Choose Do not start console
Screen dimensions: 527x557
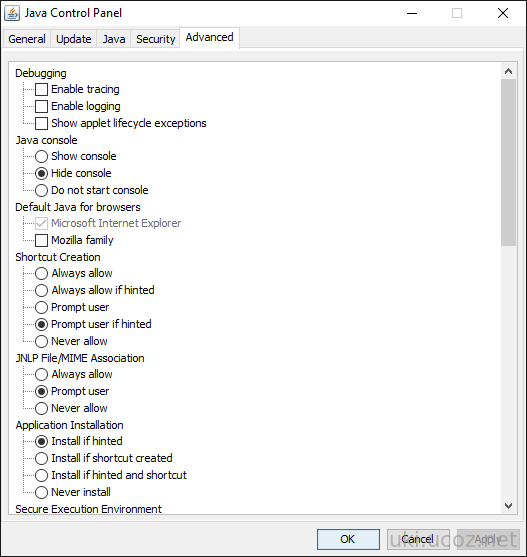click(42, 190)
